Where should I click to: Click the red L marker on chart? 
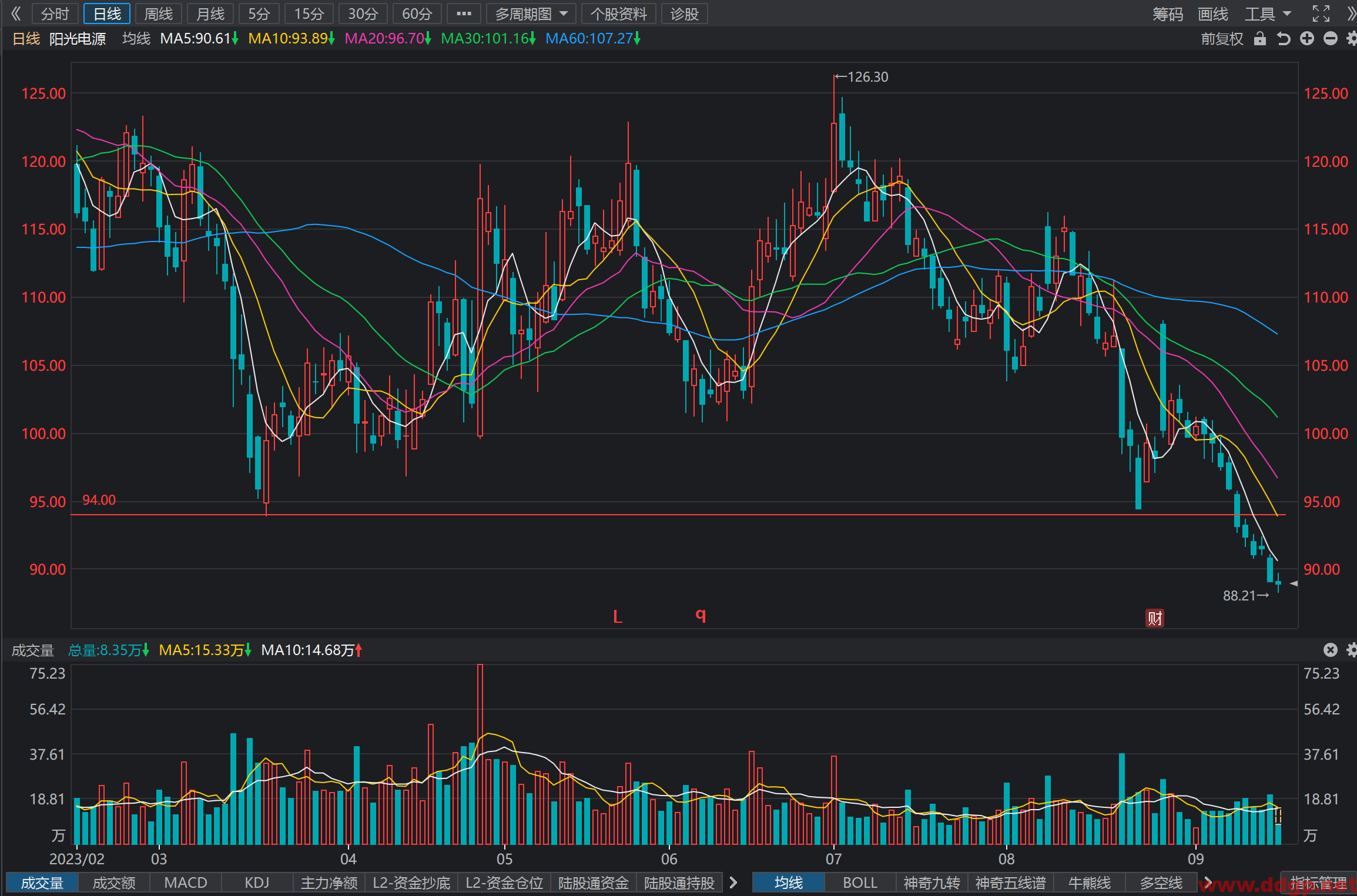(617, 616)
